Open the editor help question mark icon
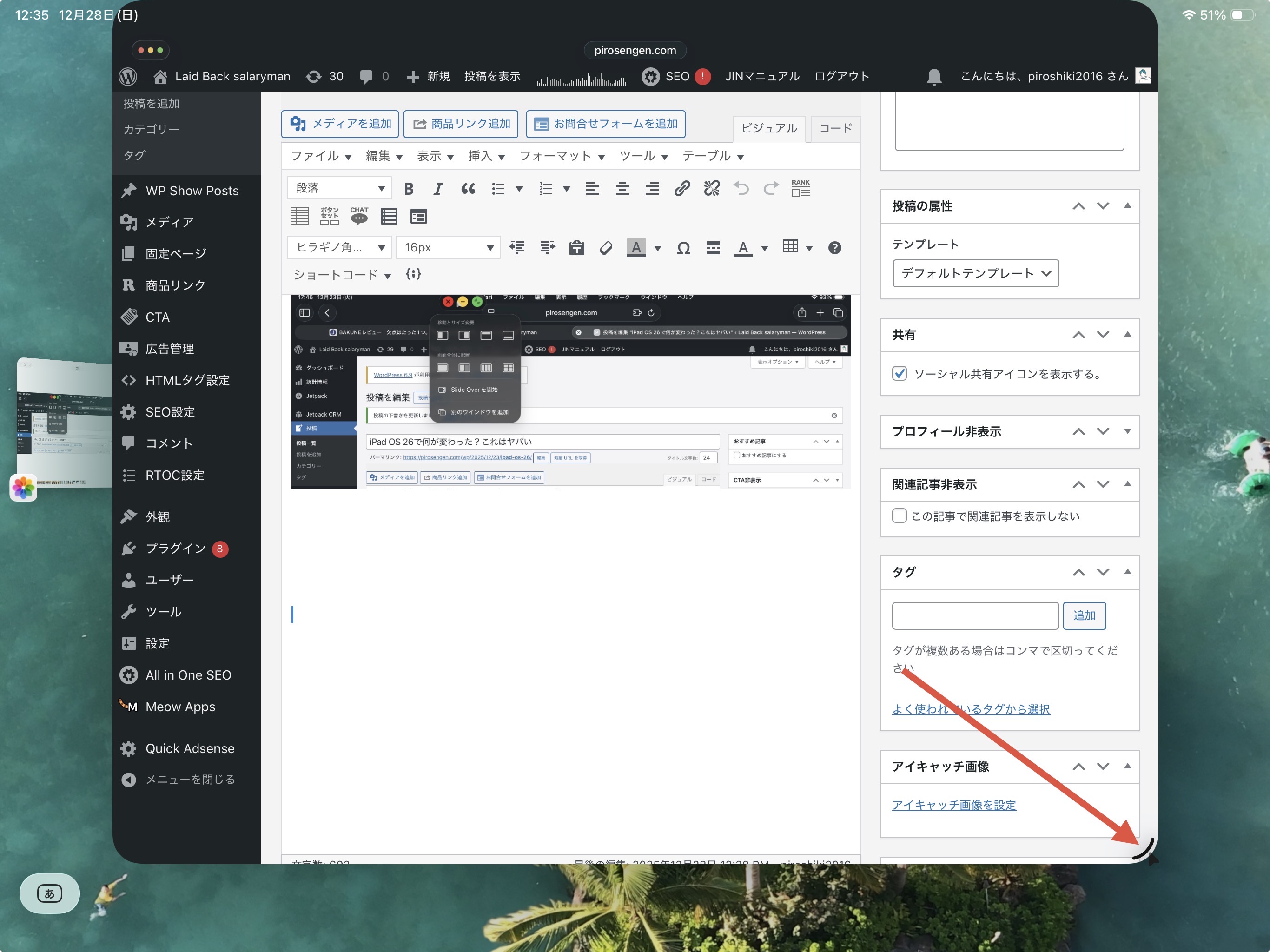This screenshot has height=952, width=1270. 834,248
